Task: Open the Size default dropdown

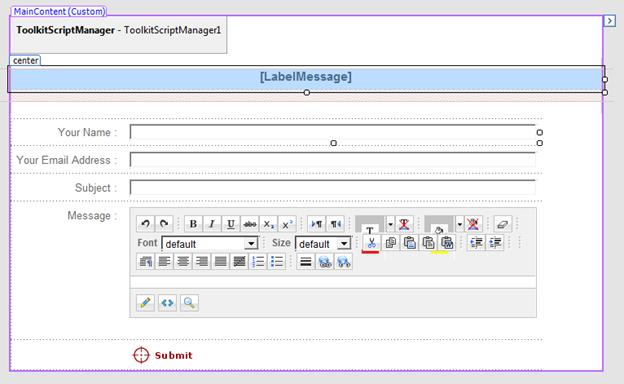Action: 323,244
